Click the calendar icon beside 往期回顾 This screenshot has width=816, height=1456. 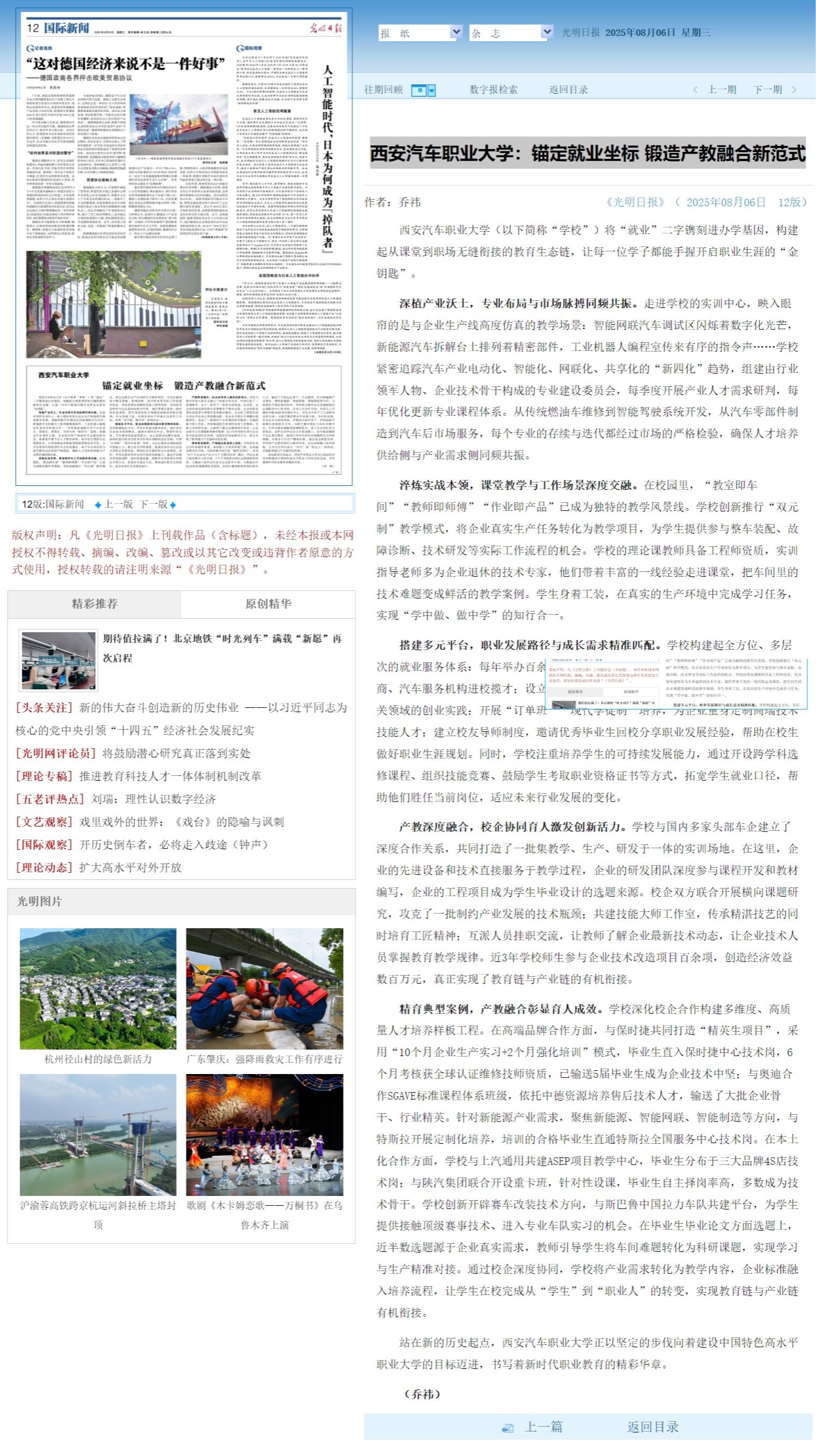pos(418,90)
